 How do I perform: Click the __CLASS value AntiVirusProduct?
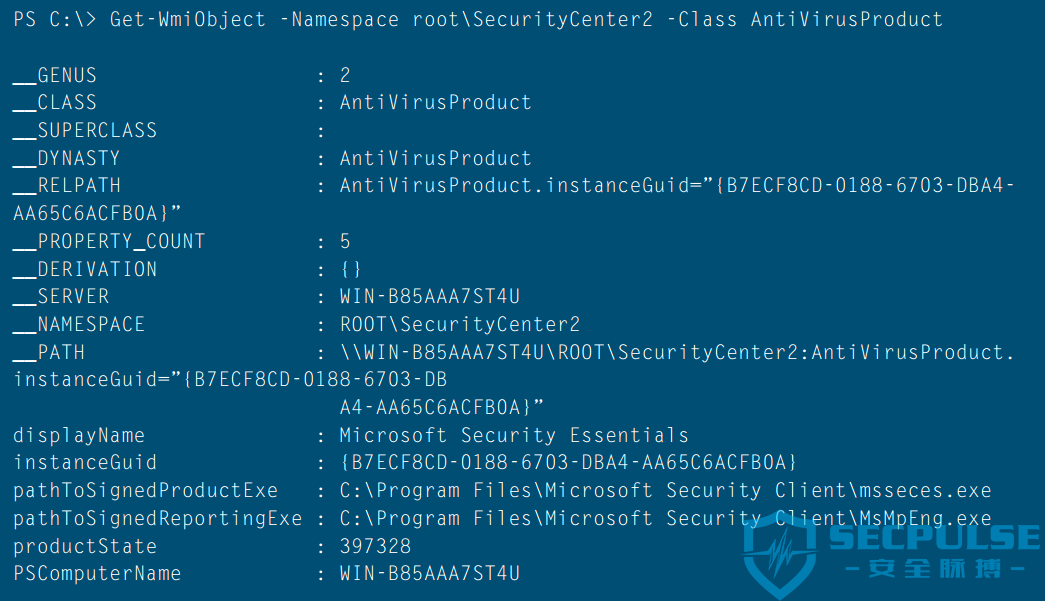coord(436,103)
